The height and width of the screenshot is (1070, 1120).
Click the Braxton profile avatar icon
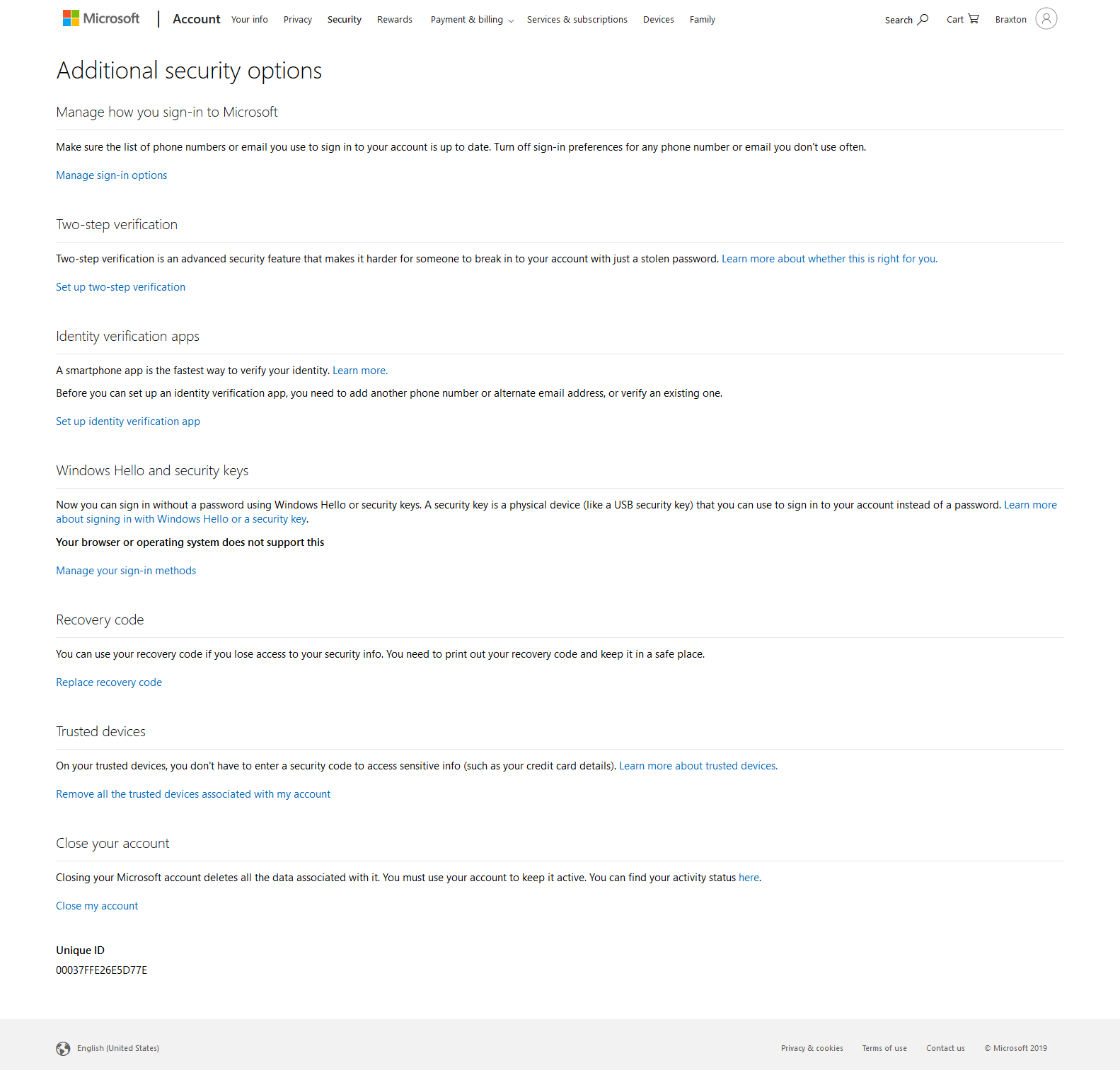point(1046,18)
